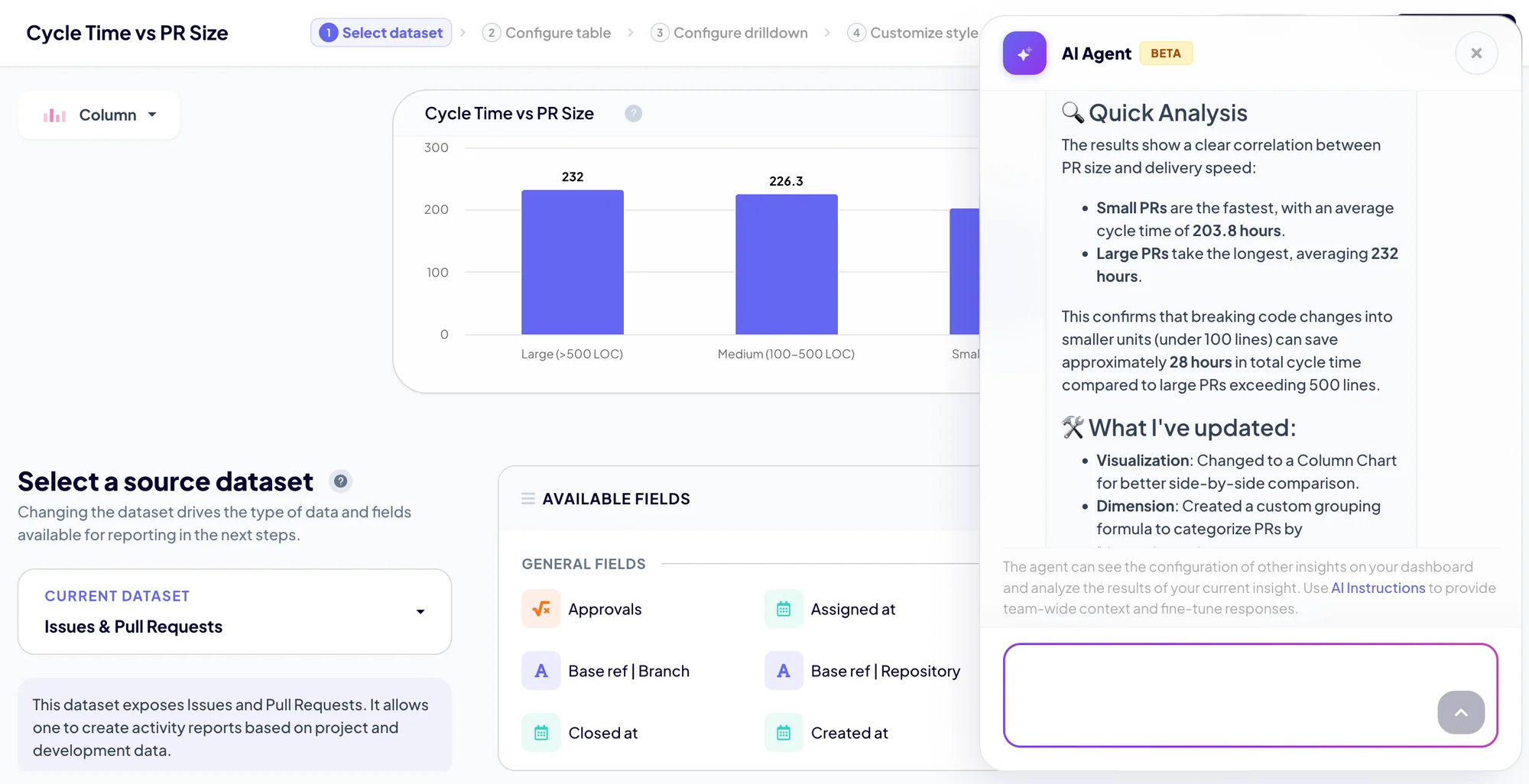Click the Medium (100–500 LOC) axis label
1529x784 pixels.
click(786, 354)
